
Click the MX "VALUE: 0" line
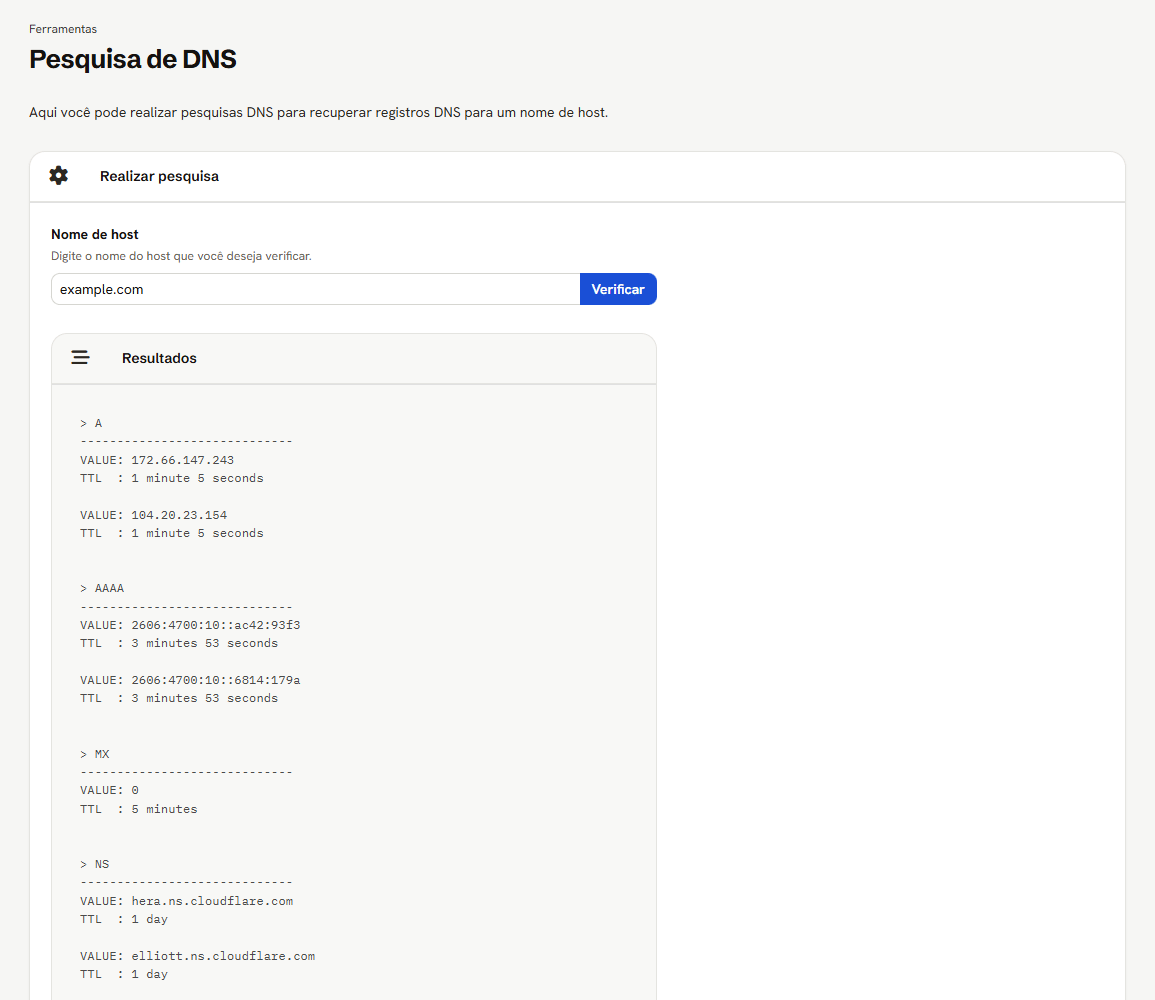point(110,790)
